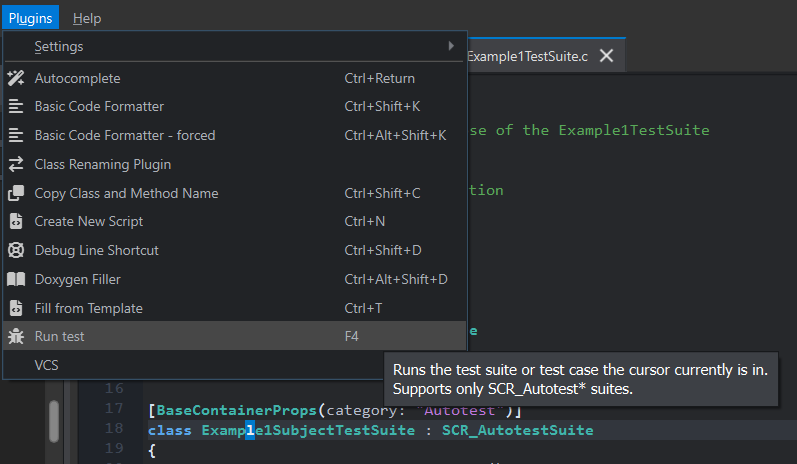The width and height of the screenshot is (797, 464).
Task: Click the Basic Code Formatter forced icon
Action: (x=16, y=135)
